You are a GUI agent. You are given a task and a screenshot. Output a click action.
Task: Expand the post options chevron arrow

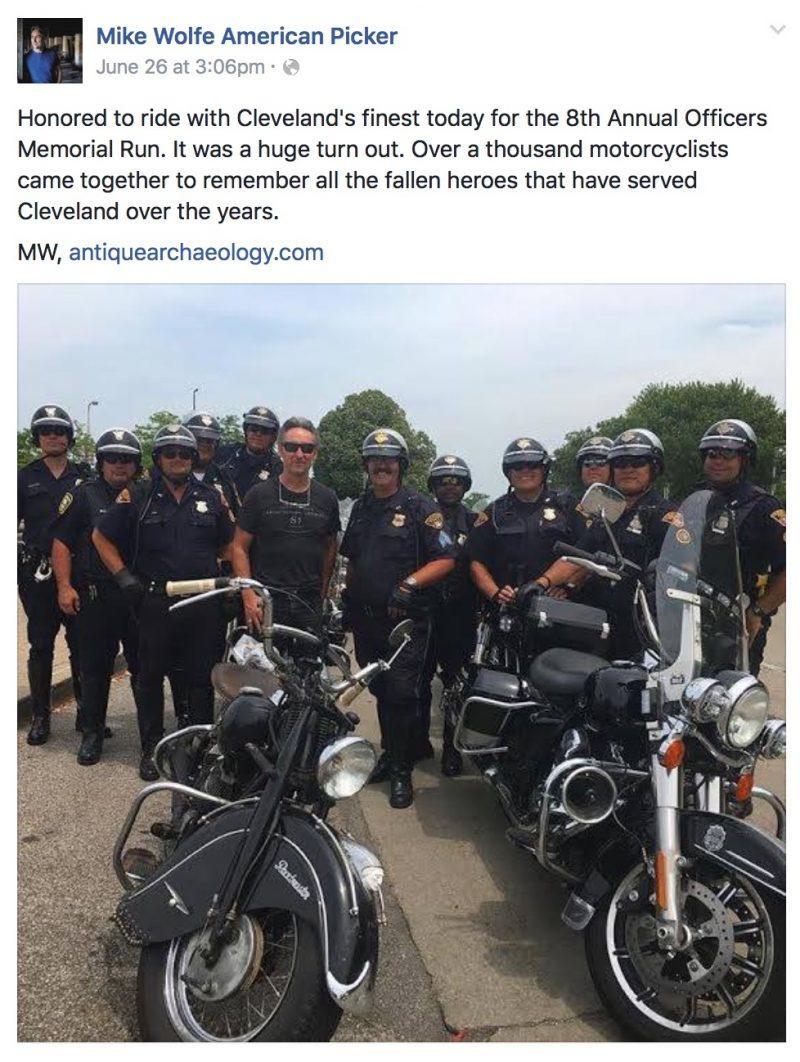click(778, 30)
